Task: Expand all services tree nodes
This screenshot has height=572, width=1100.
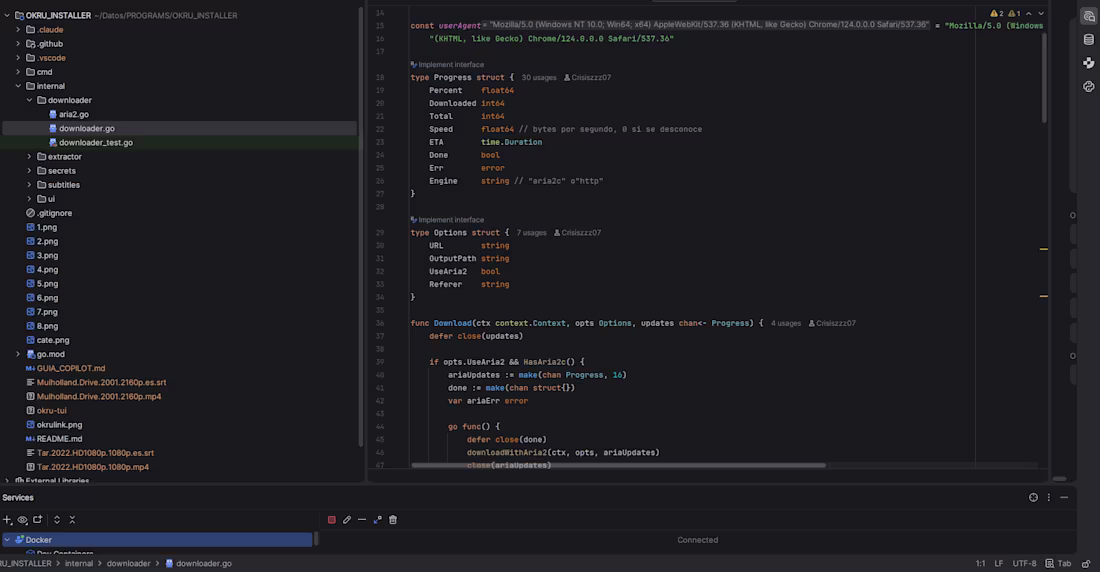Action: click(57, 520)
